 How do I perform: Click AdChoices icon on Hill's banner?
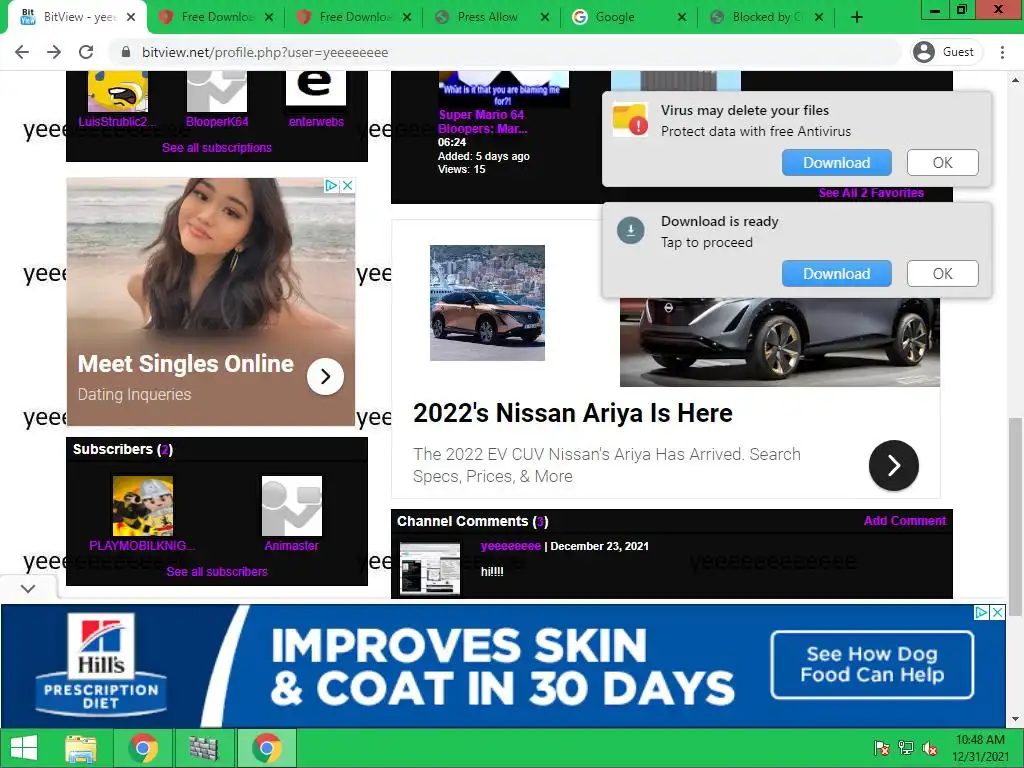pos(982,613)
